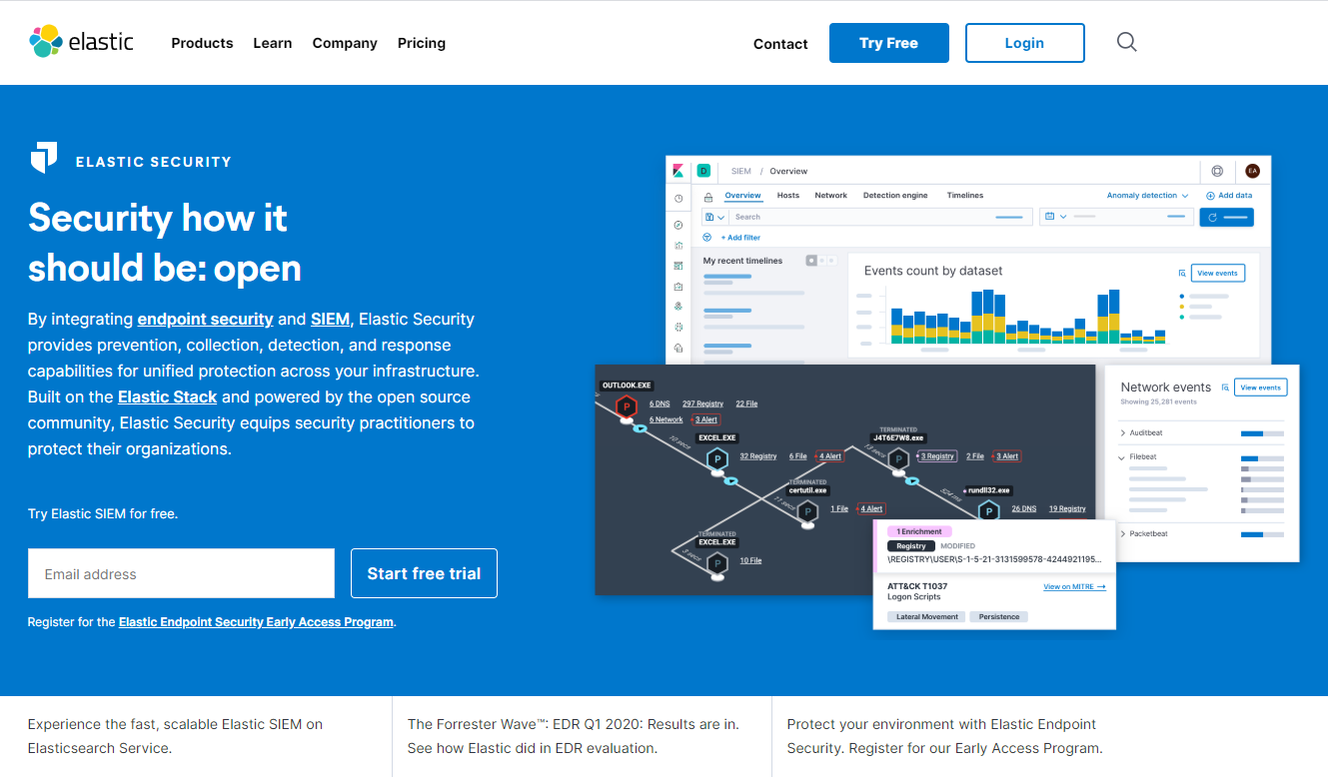Switch to the Hosts tab
This screenshot has width=1328, height=777.
tap(788, 196)
